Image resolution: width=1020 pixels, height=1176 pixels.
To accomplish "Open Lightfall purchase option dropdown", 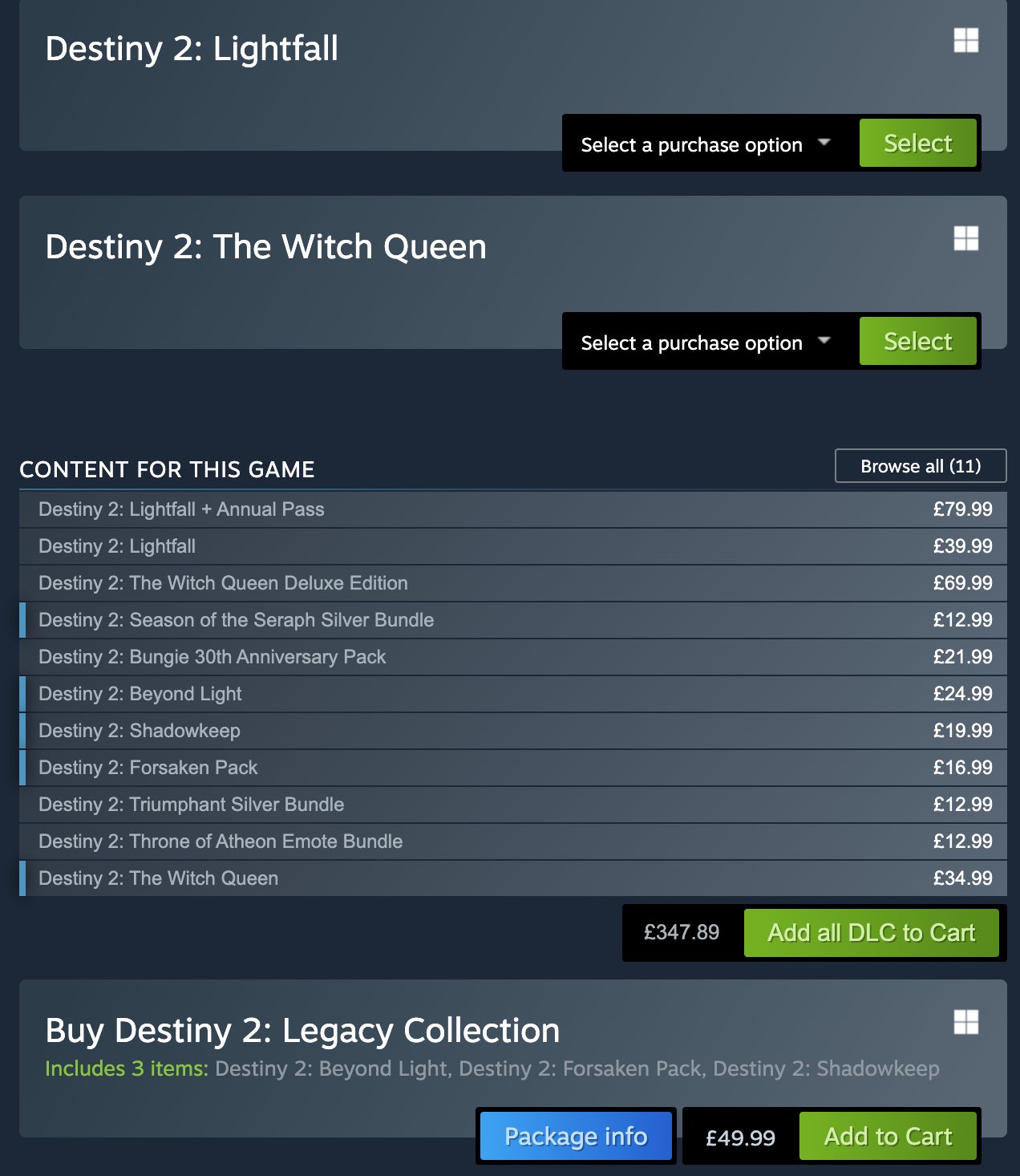I will [706, 144].
